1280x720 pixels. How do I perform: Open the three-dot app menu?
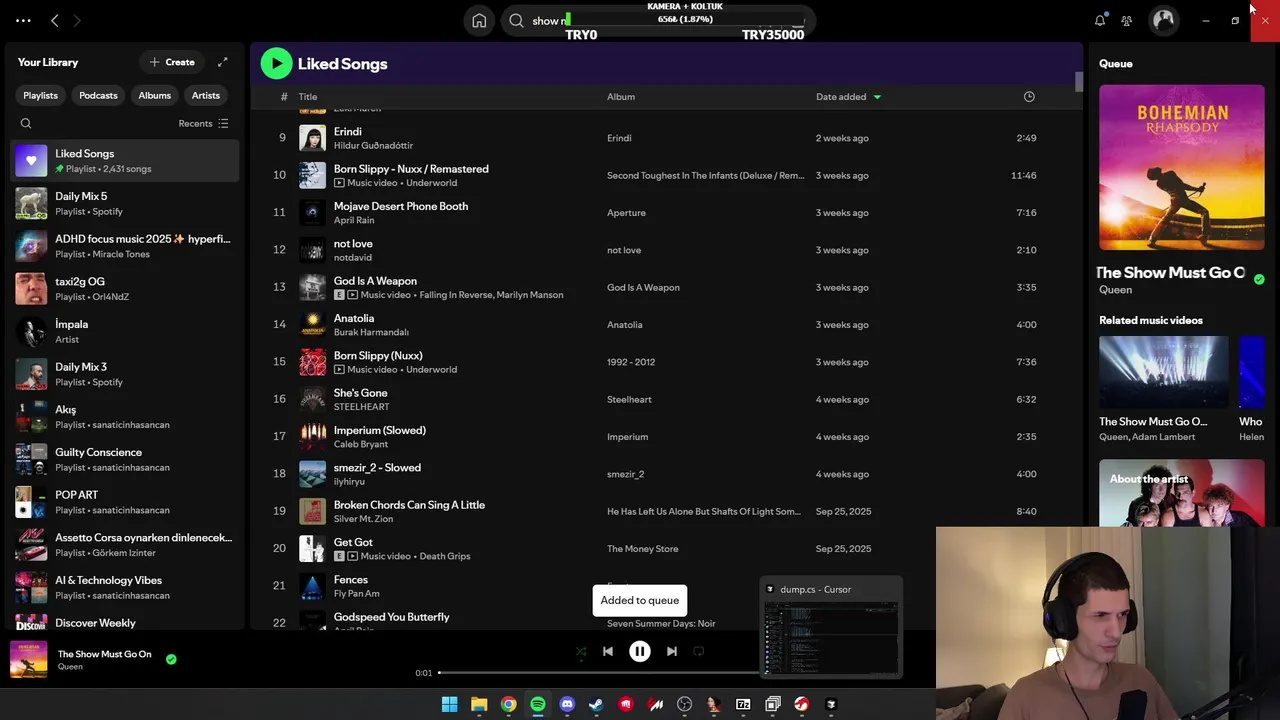[x=23, y=20]
